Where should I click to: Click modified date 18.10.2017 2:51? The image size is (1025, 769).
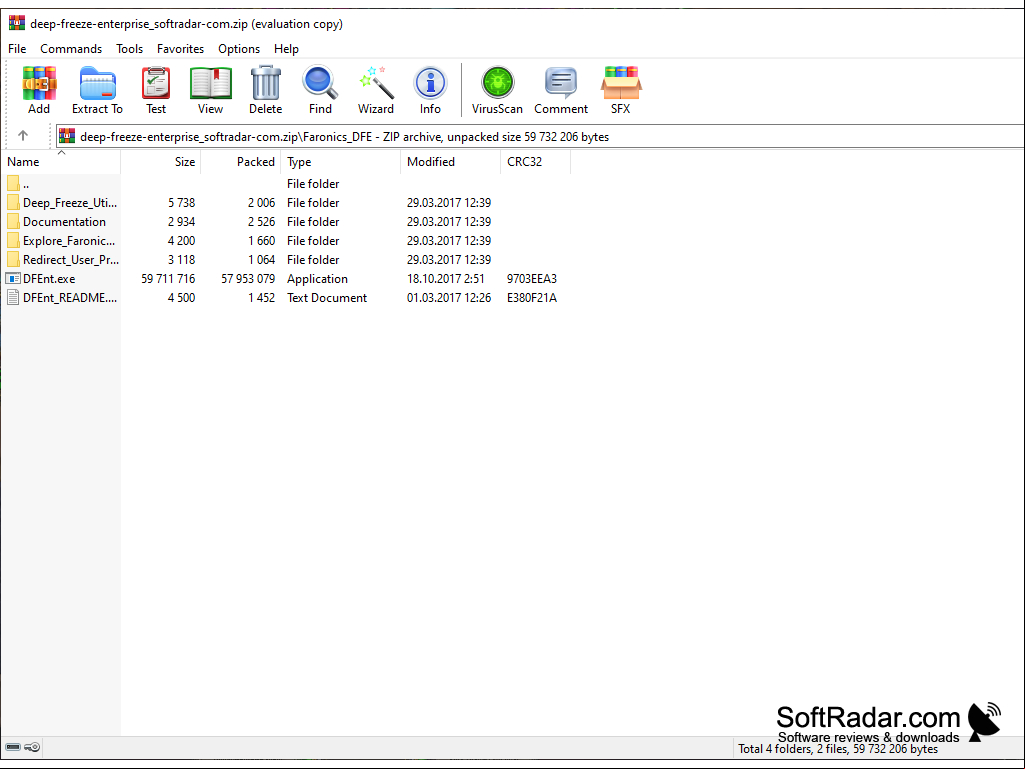click(446, 279)
